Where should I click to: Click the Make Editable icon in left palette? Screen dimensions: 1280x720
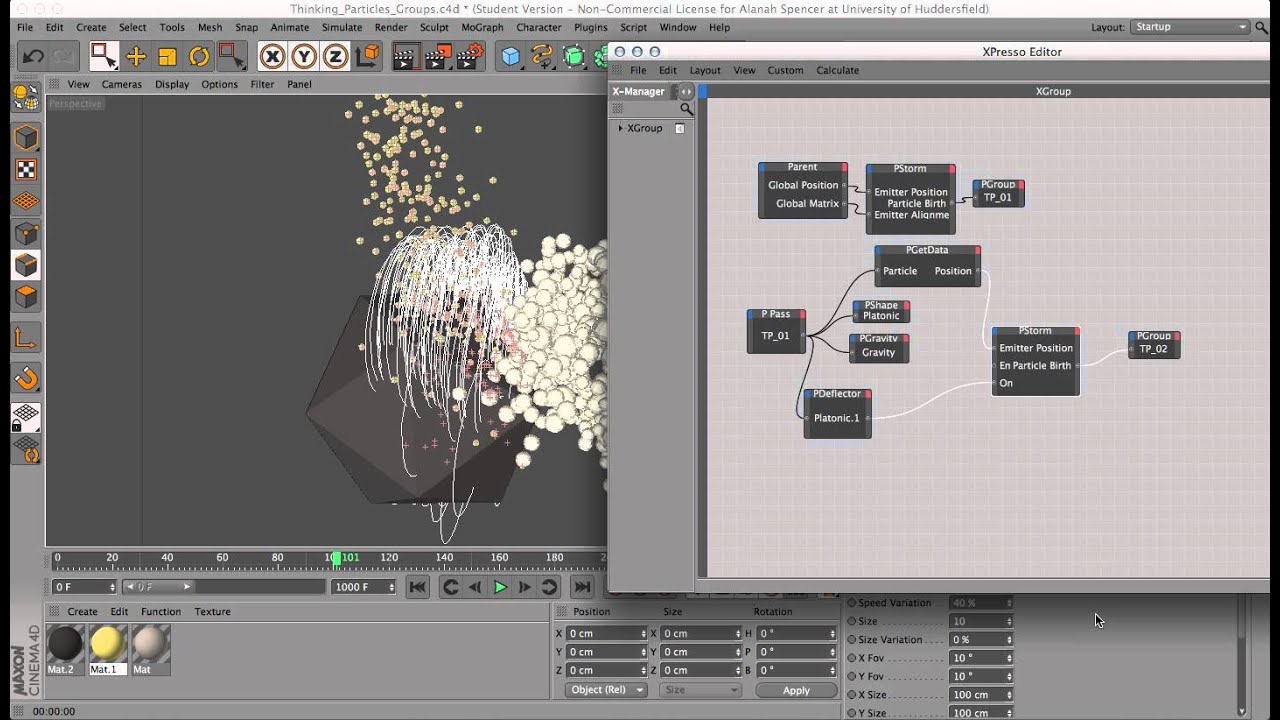point(26,97)
